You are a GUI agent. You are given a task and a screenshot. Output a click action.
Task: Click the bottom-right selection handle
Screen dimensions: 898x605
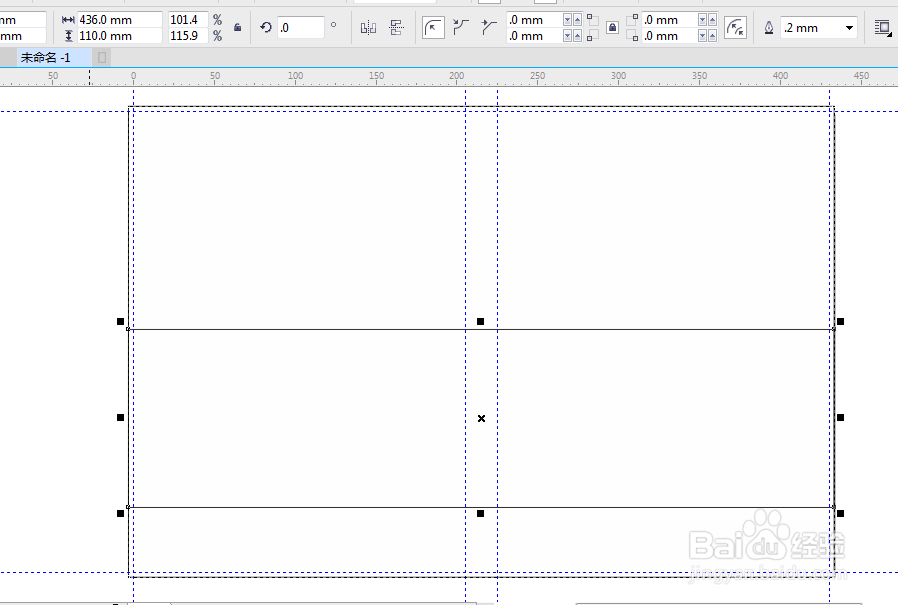click(x=840, y=513)
